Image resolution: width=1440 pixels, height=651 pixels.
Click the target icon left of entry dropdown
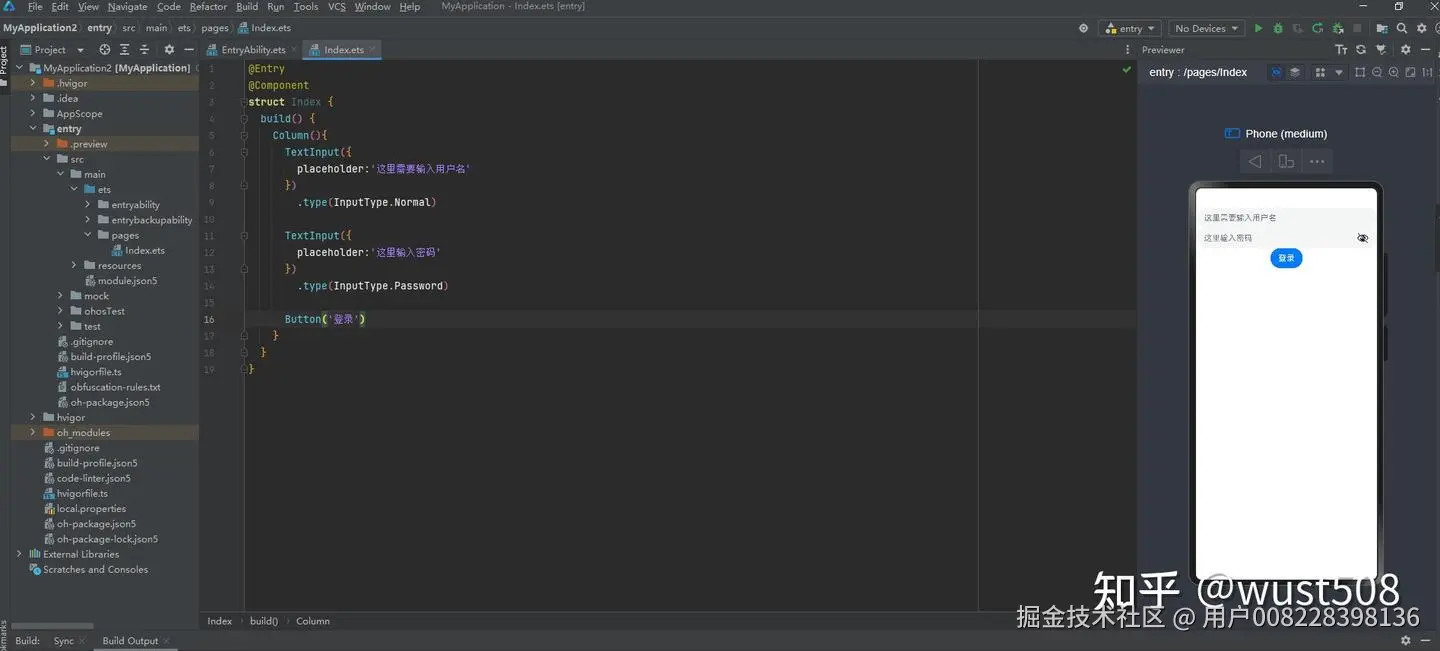pyautogui.click(x=1083, y=29)
